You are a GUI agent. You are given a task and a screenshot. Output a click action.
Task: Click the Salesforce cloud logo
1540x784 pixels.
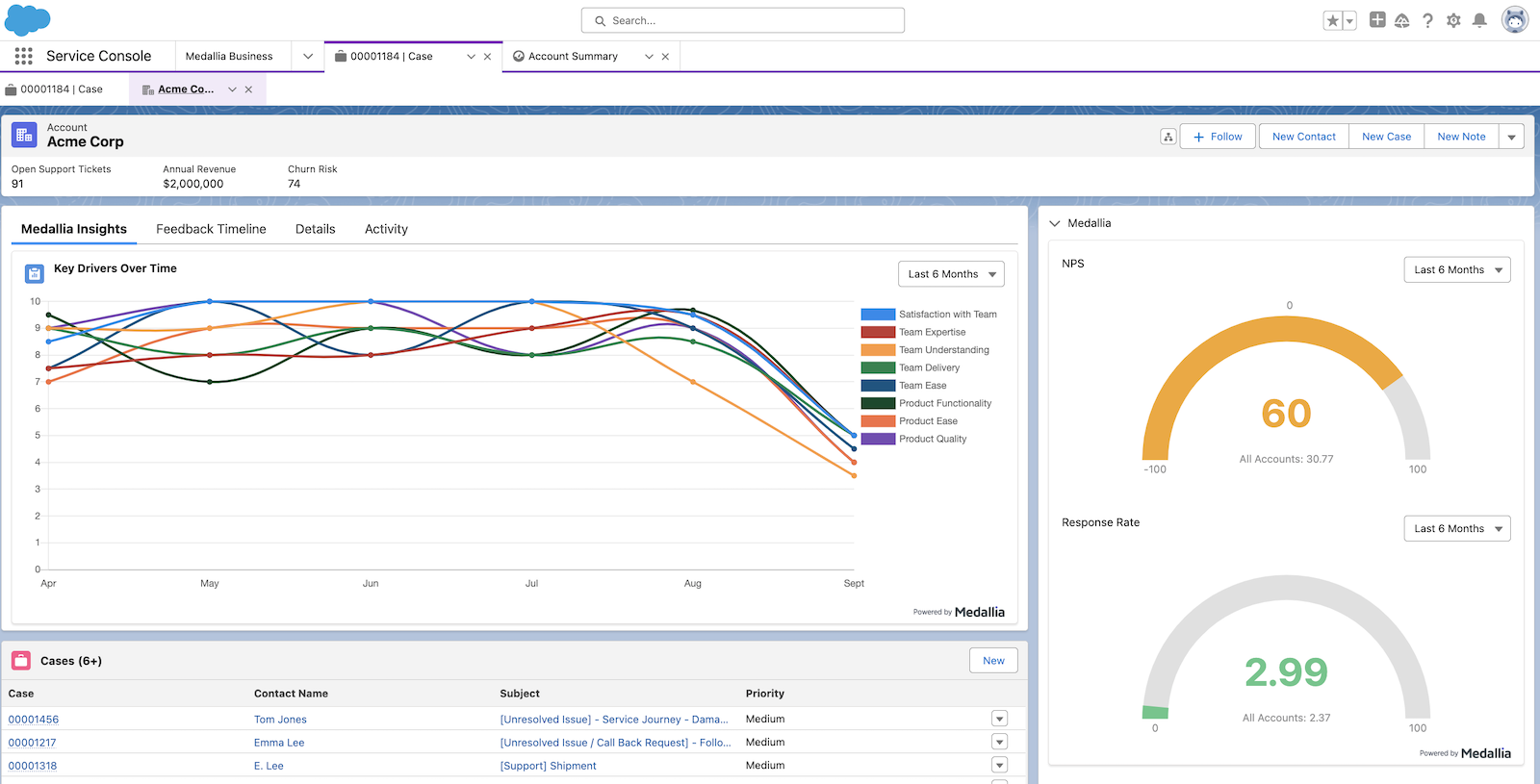tap(28, 19)
